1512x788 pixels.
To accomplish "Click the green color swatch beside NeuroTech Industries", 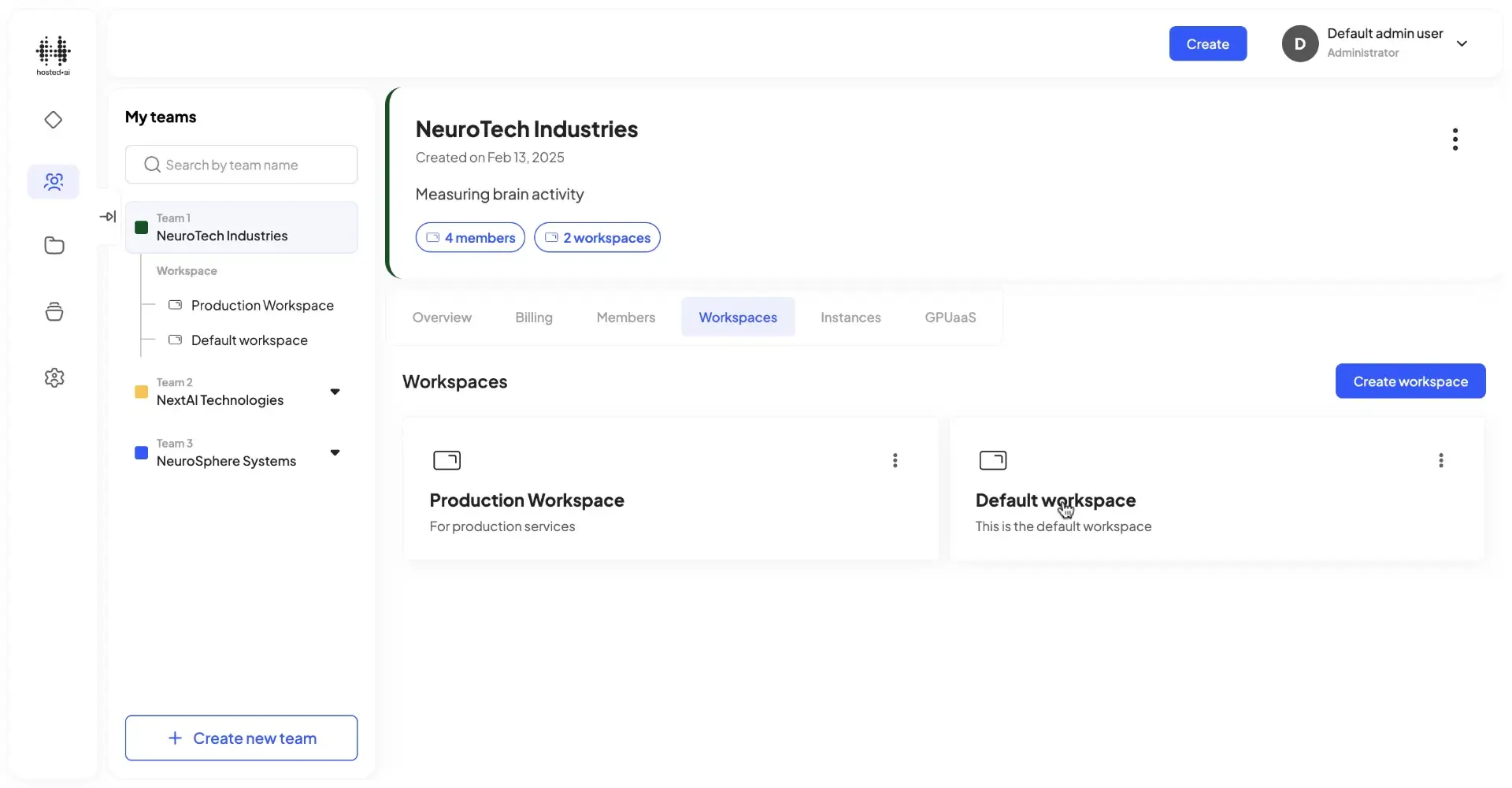I will tap(142, 228).
